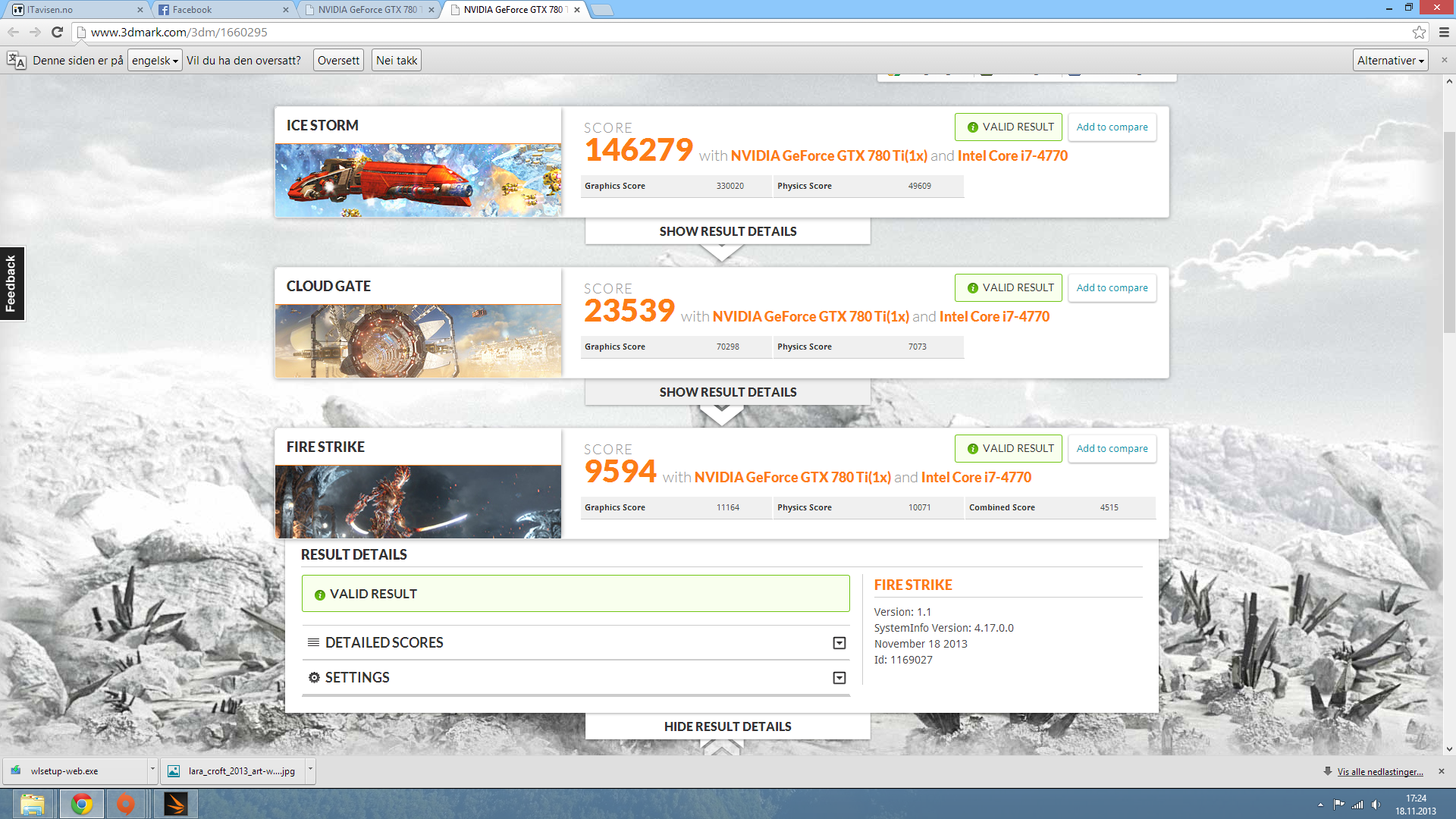Open the Ice Storm GTX 780 Ti link
The height and width of the screenshot is (819, 1456).
pyautogui.click(x=829, y=156)
